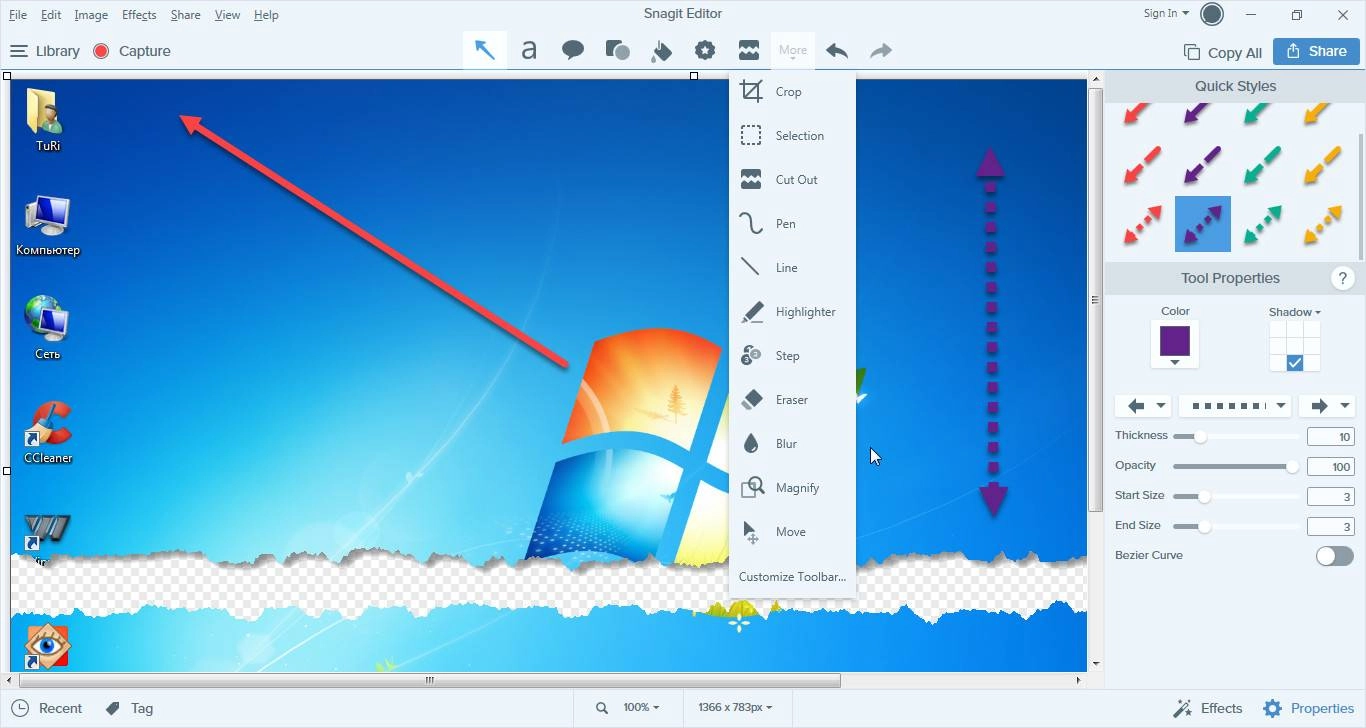The width and height of the screenshot is (1366, 728).
Task: Open the 100% zoom level dropdown
Action: [641, 707]
